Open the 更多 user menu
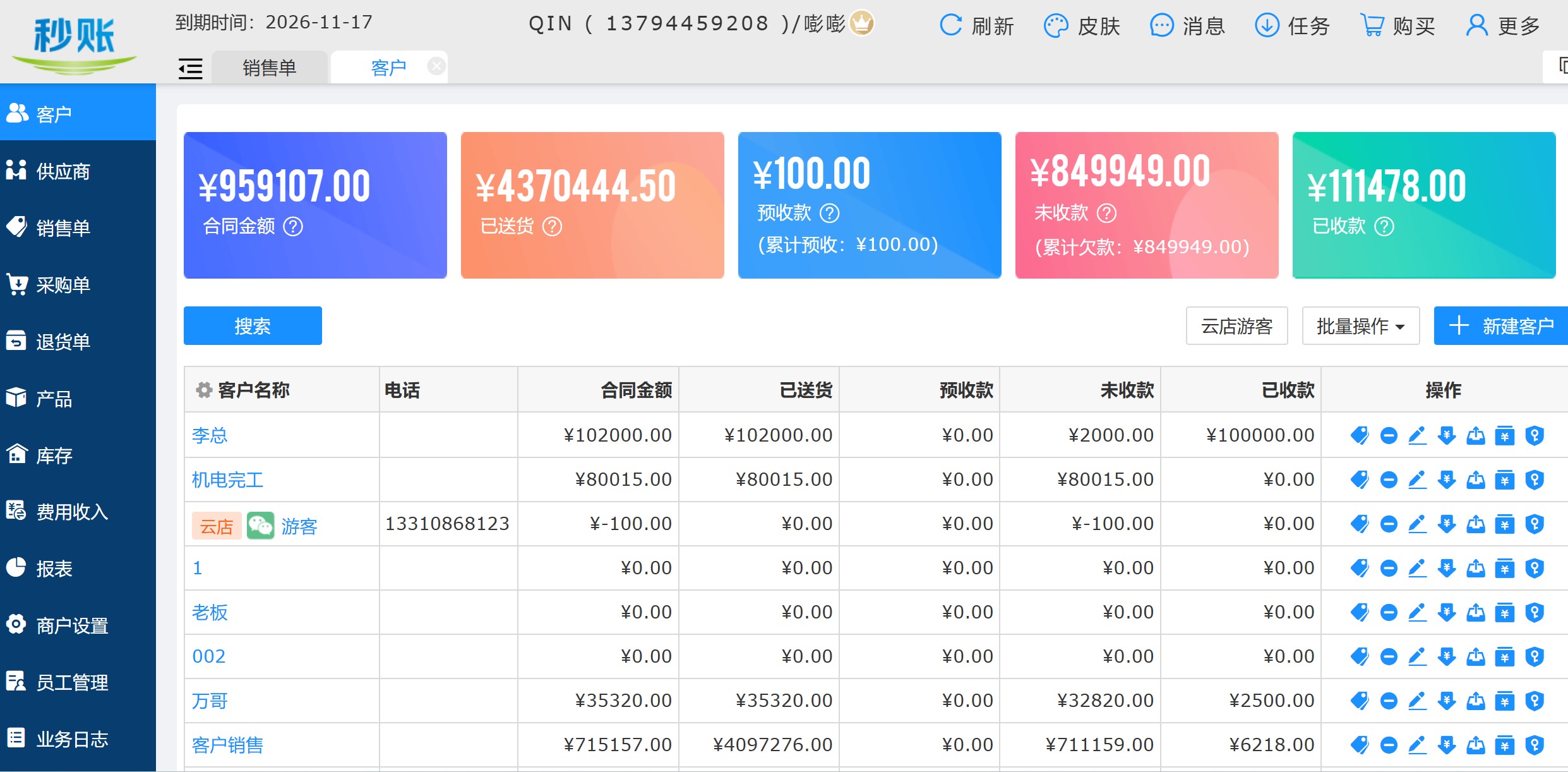The height and width of the screenshot is (772, 1568). (x=1503, y=26)
